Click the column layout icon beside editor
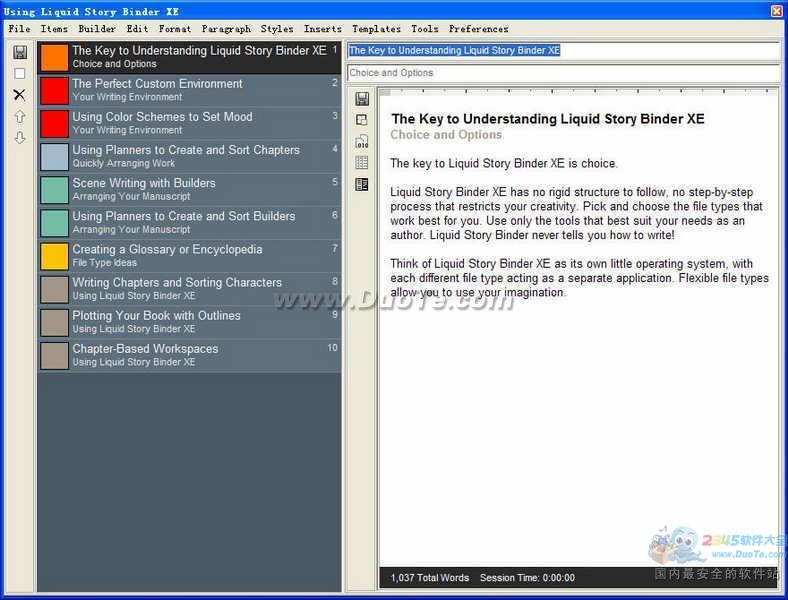 tap(362, 184)
